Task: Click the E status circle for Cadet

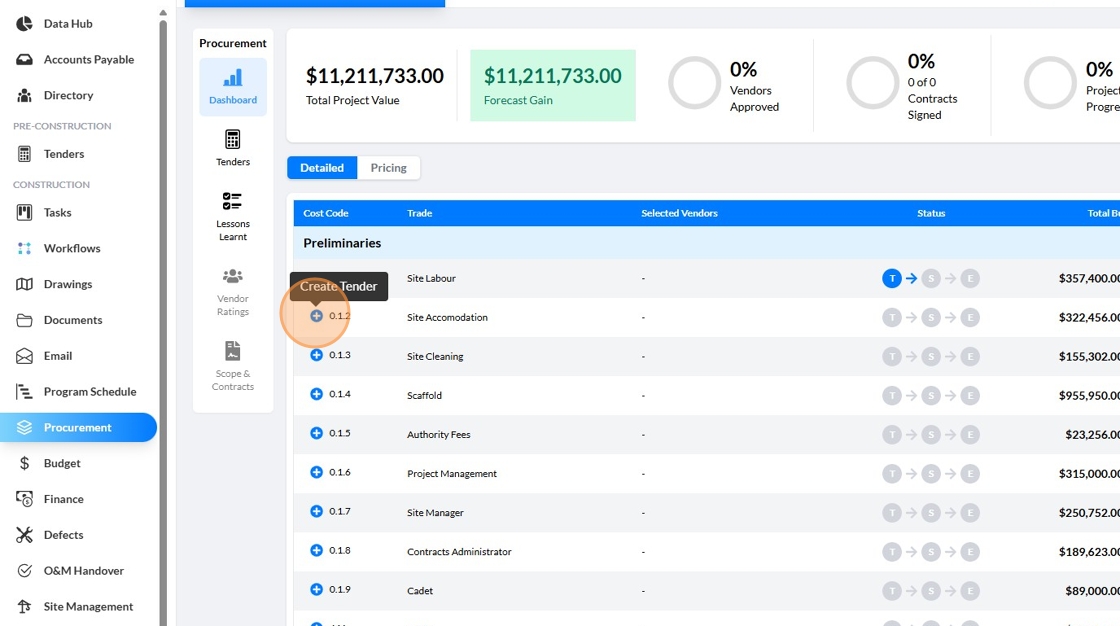Action: pos(970,591)
